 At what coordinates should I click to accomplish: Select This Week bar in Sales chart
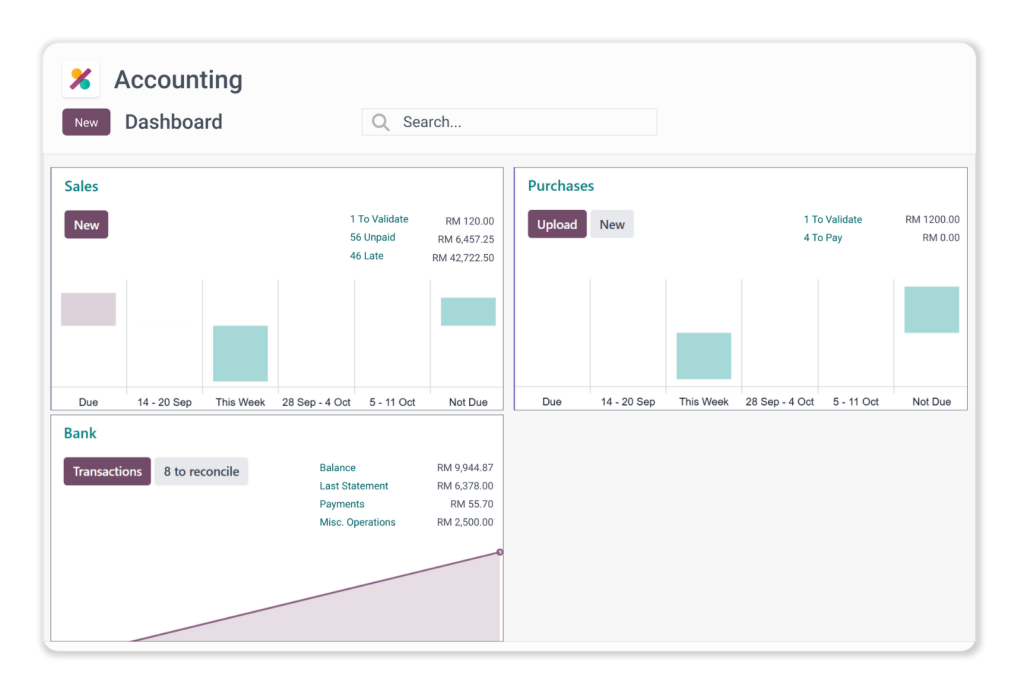pyautogui.click(x=240, y=353)
